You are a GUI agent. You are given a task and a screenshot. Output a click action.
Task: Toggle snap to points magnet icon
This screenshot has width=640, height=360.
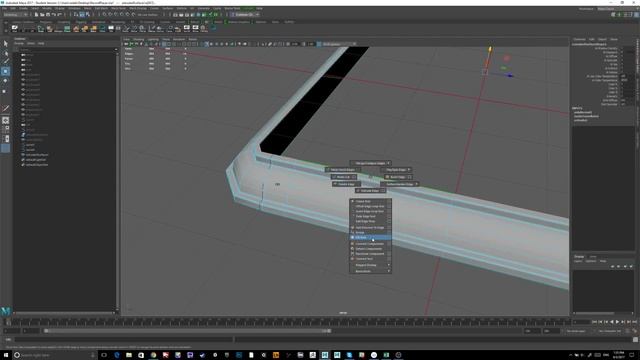[x=116, y=14]
